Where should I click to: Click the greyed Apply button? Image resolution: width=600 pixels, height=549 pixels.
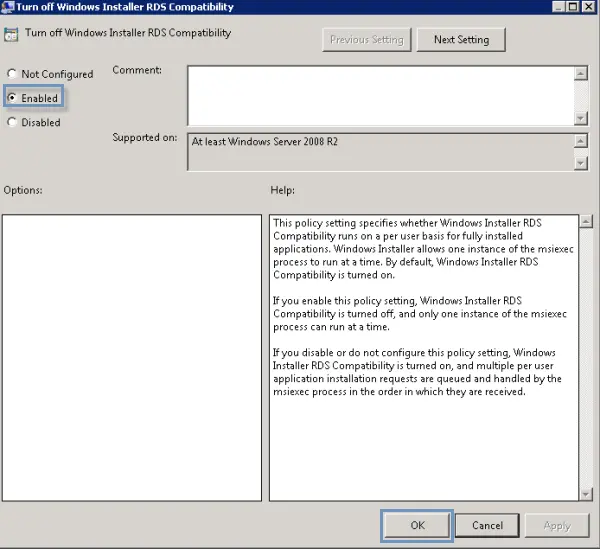[557, 525]
